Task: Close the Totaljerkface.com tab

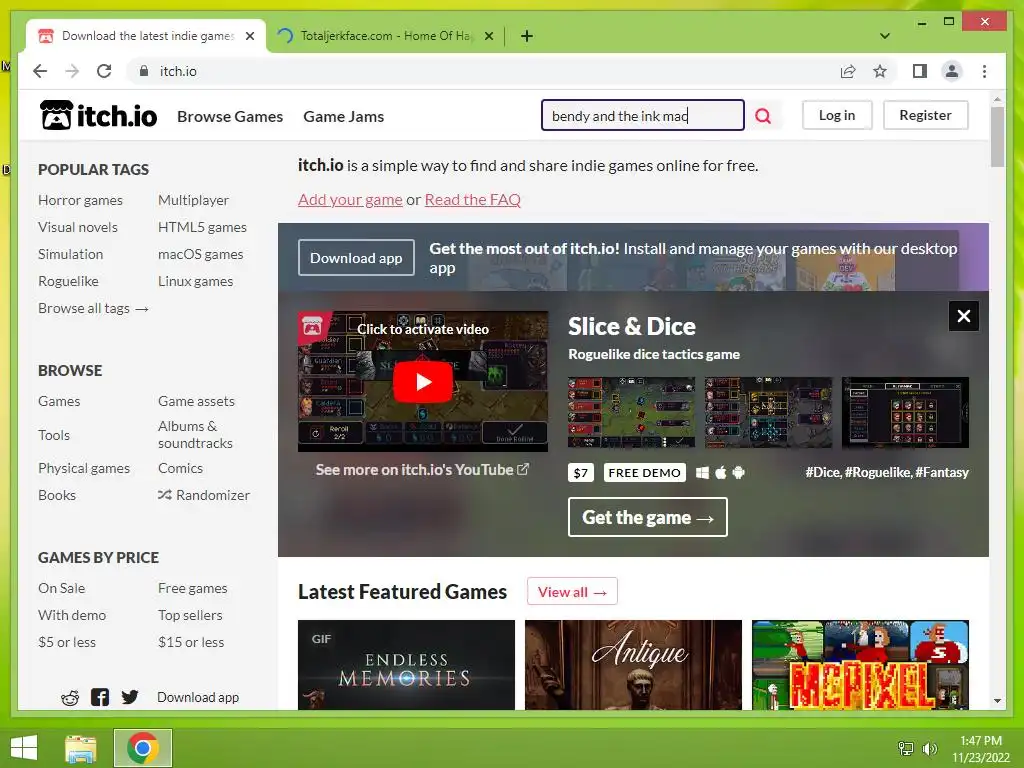Action: point(488,36)
